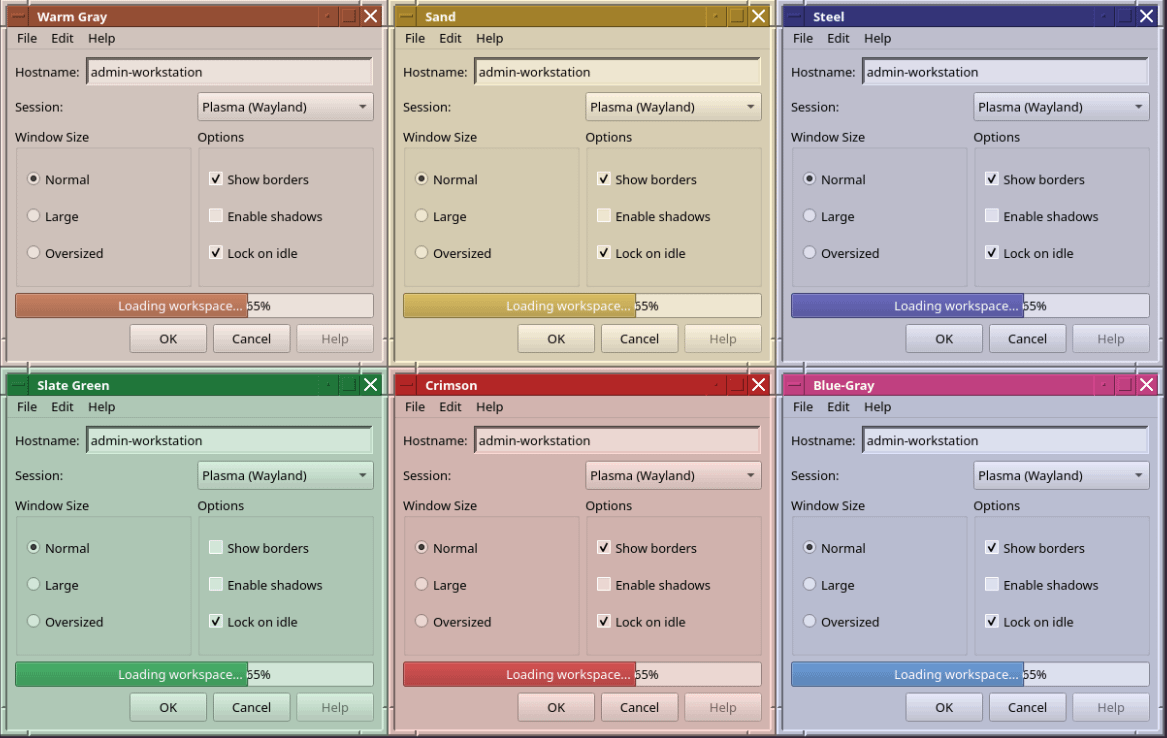Viewport: 1167px width, 738px height.
Task: Uncheck Lock on idle in the Sand dialog
Action: [x=603, y=253]
